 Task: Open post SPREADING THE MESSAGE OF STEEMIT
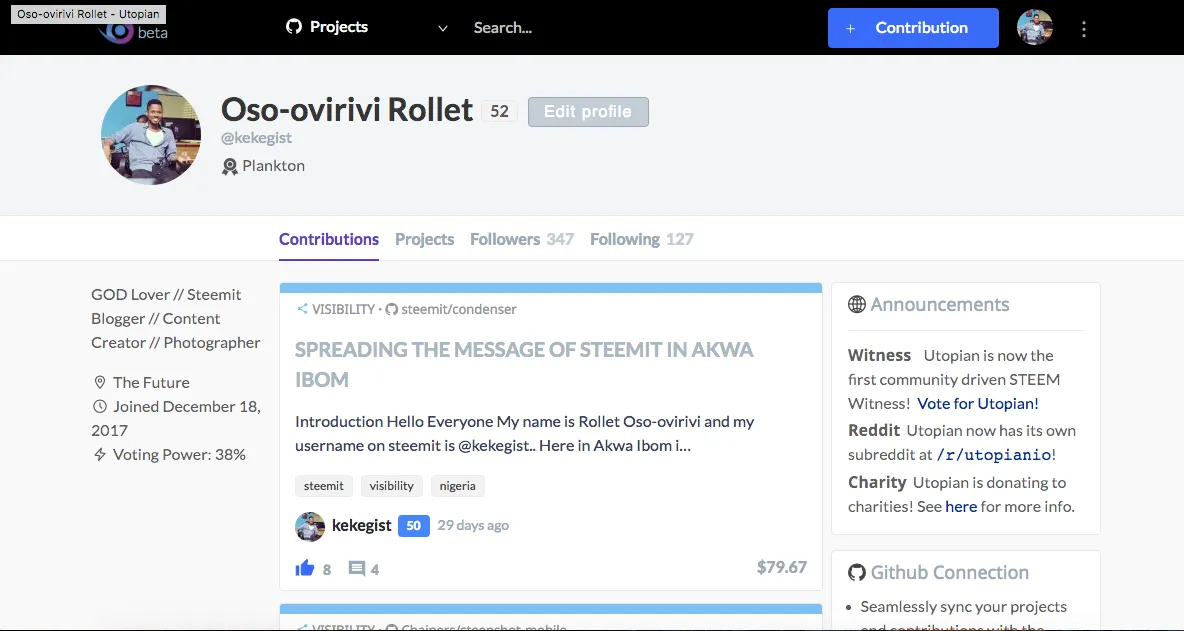pyautogui.click(x=524, y=365)
